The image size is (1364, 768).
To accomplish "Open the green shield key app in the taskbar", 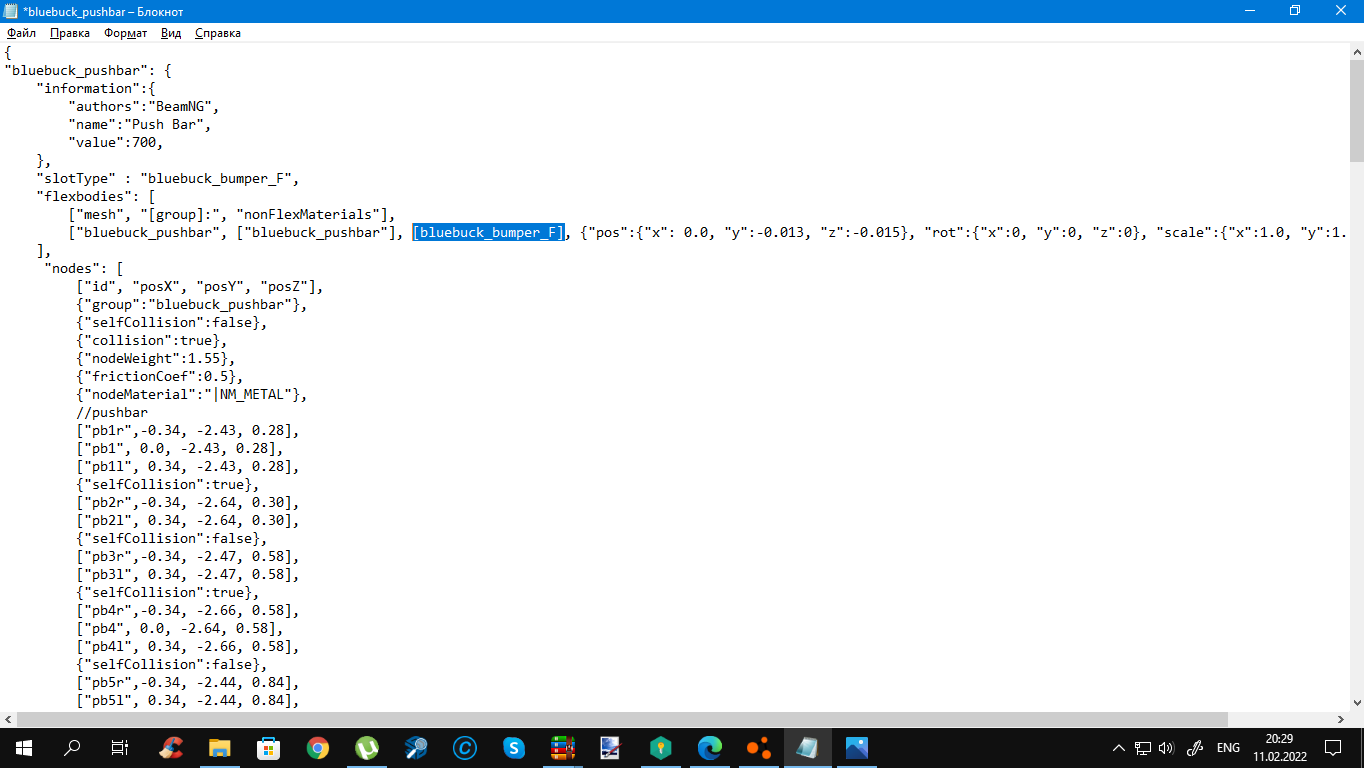I will point(661,747).
